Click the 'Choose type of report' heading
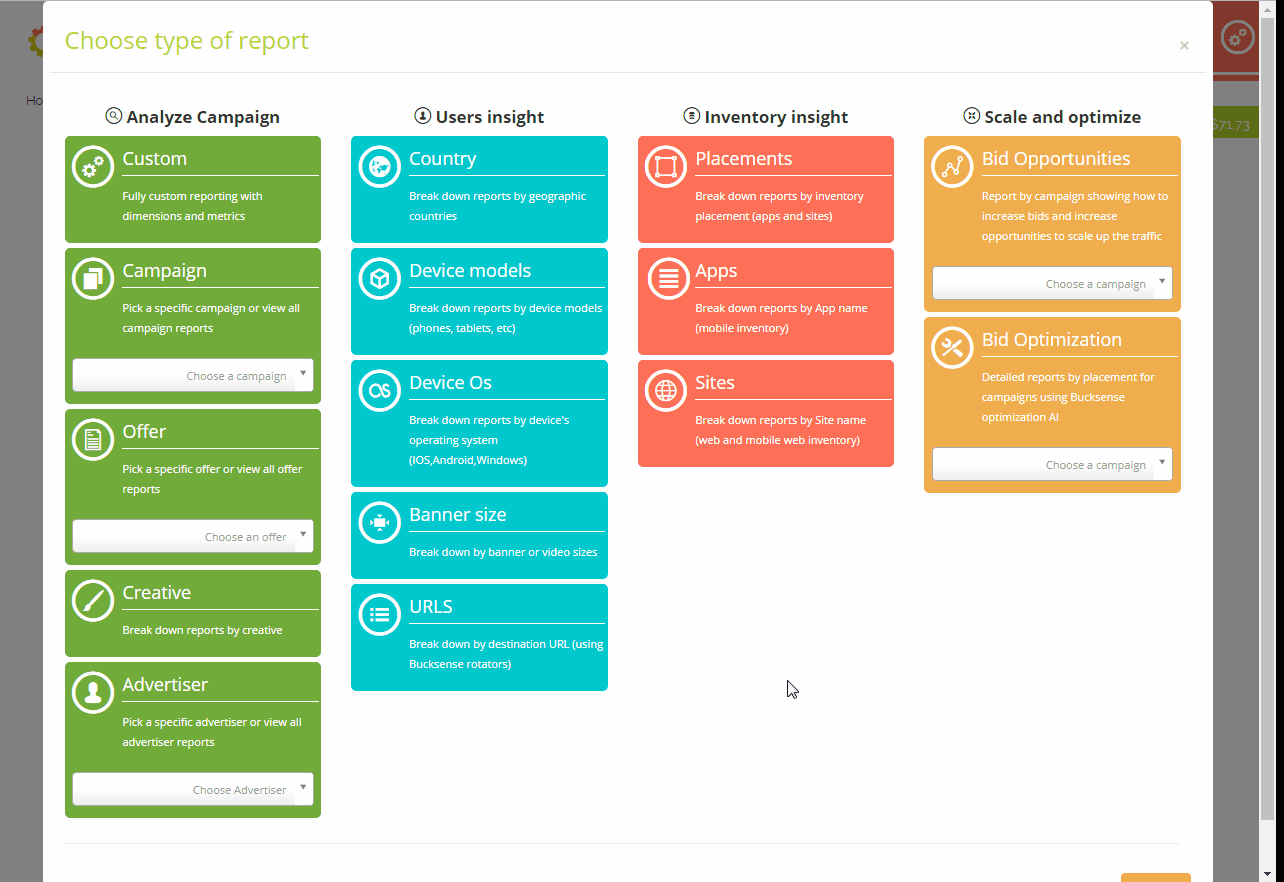Image resolution: width=1284 pixels, height=882 pixels. click(187, 41)
